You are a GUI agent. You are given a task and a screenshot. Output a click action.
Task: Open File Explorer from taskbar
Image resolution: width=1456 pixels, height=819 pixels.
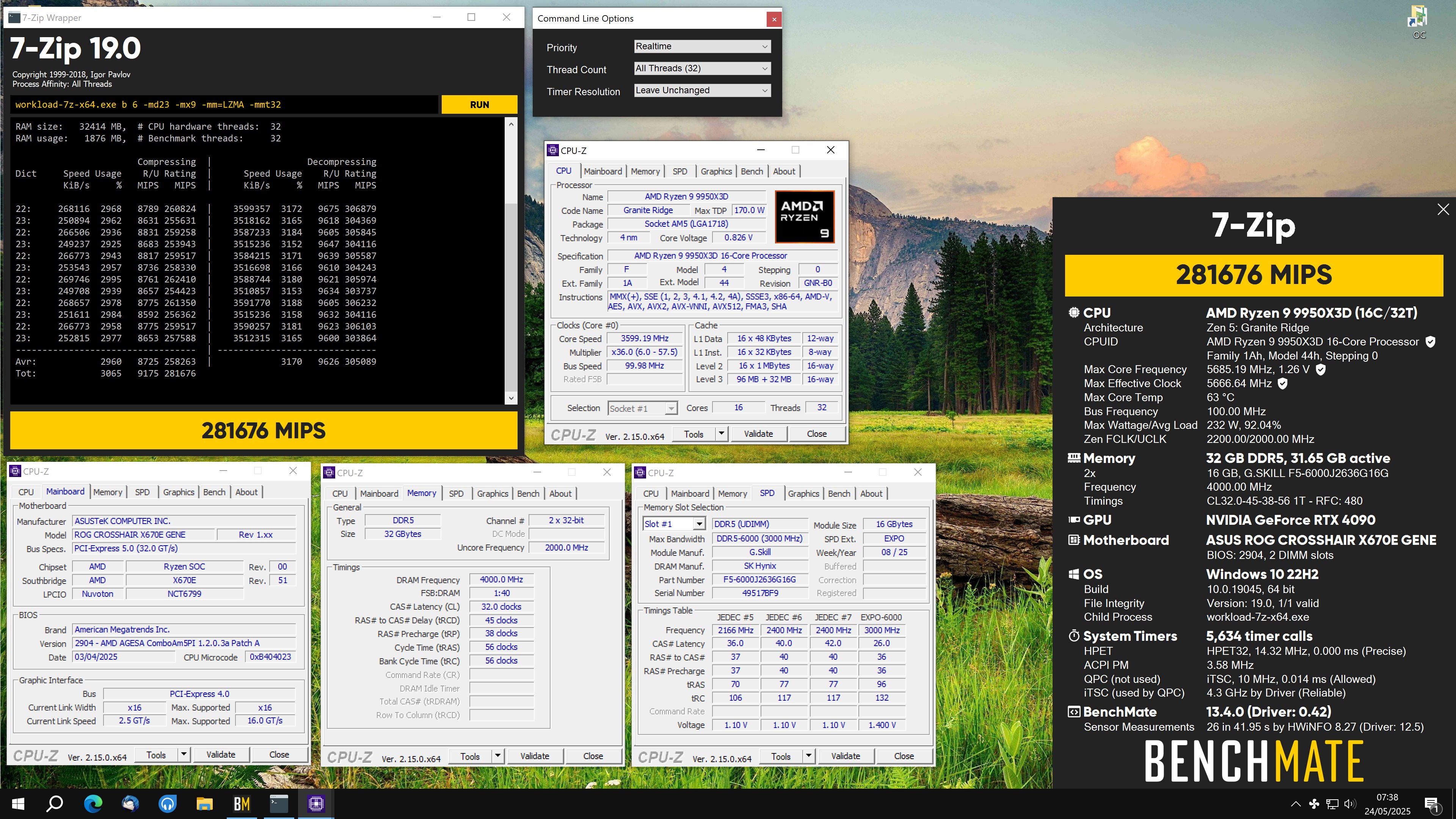[x=204, y=803]
